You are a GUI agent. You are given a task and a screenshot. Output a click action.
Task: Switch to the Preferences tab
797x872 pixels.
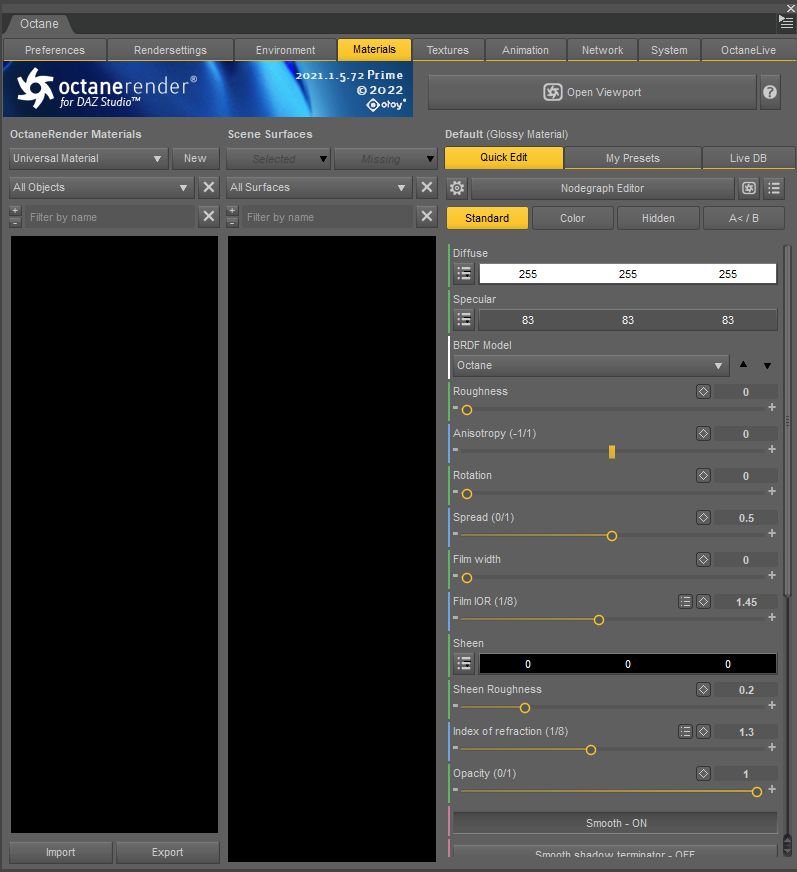(x=55, y=50)
